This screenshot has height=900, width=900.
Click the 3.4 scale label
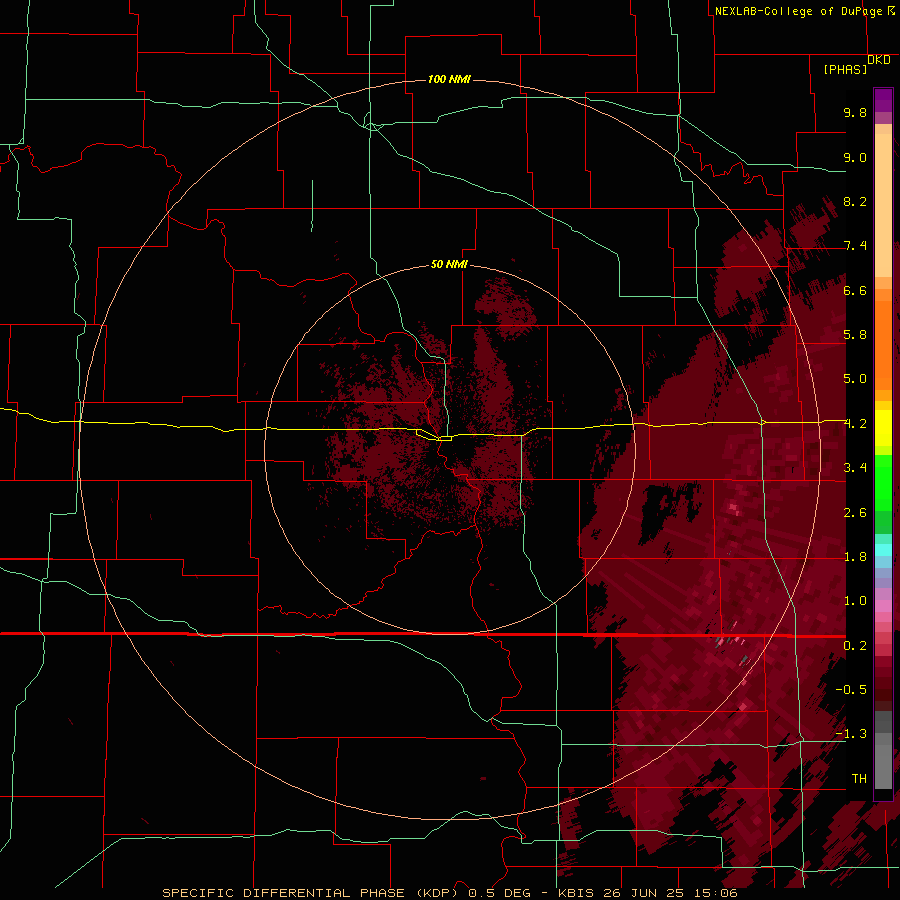[x=855, y=468]
